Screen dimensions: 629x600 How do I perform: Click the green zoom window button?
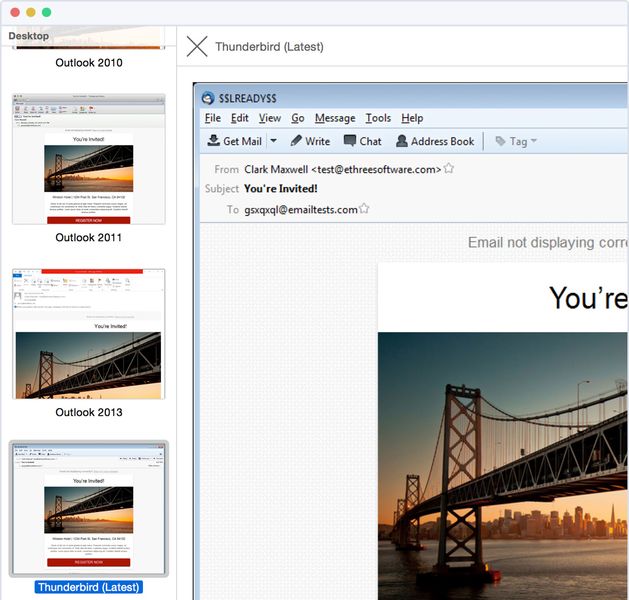(x=47, y=12)
